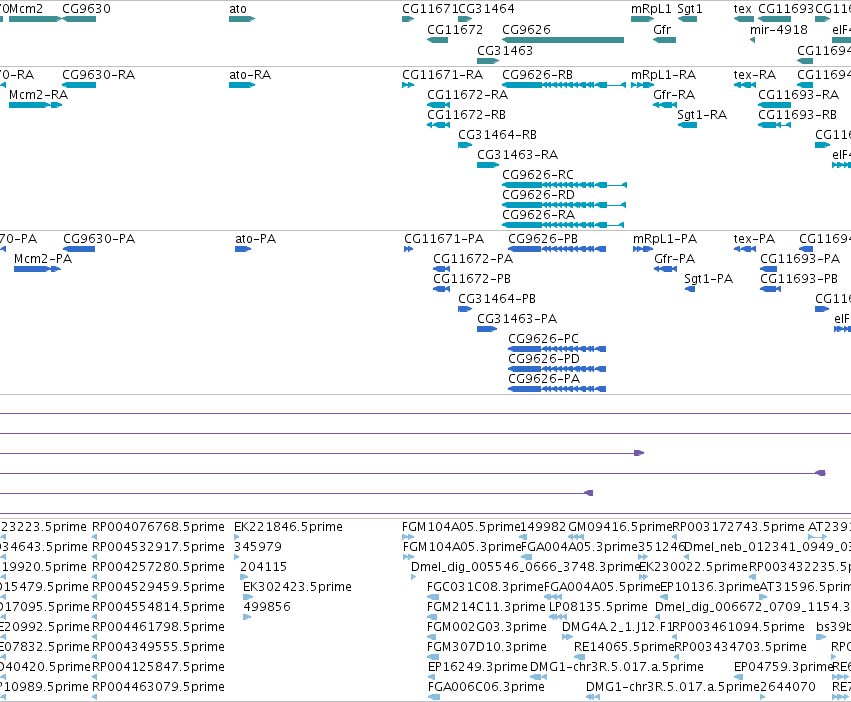Click the CG11672-RB transcript label
Screen dimensions: 851x702
(x=466, y=115)
